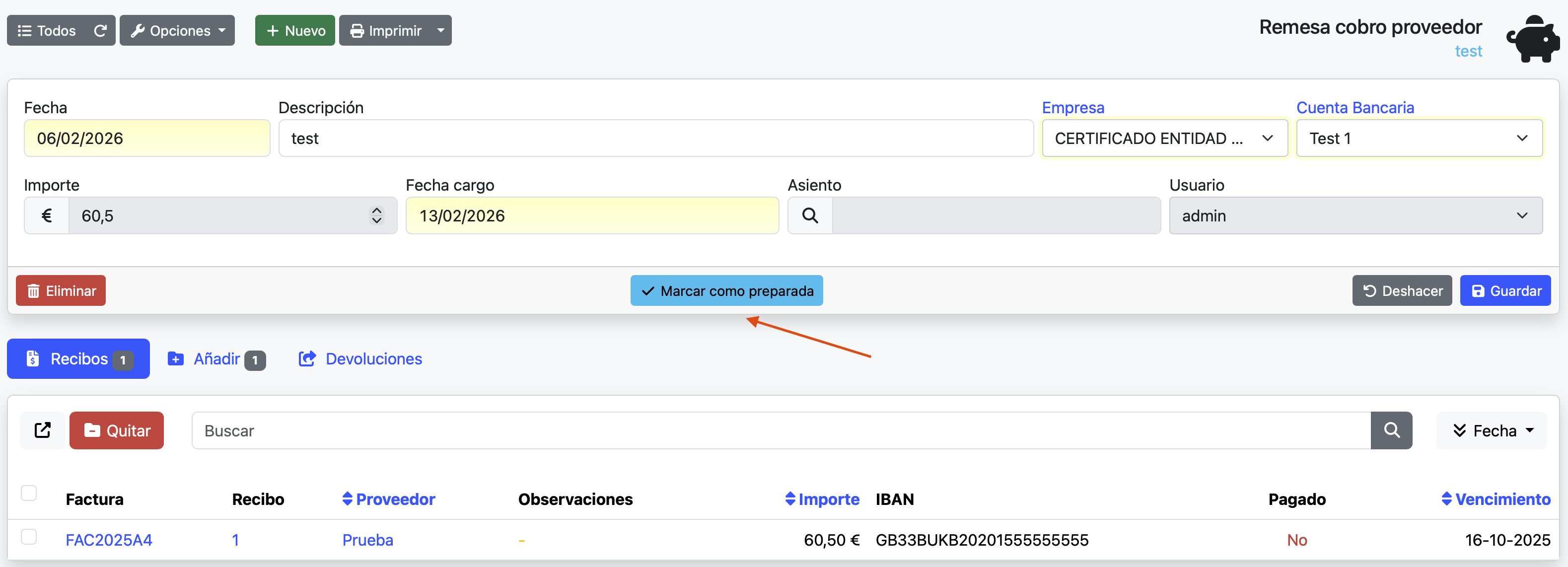The image size is (1568, 567).
Task: Open invoice FAC2025A4 link
Action: (109, 540)
